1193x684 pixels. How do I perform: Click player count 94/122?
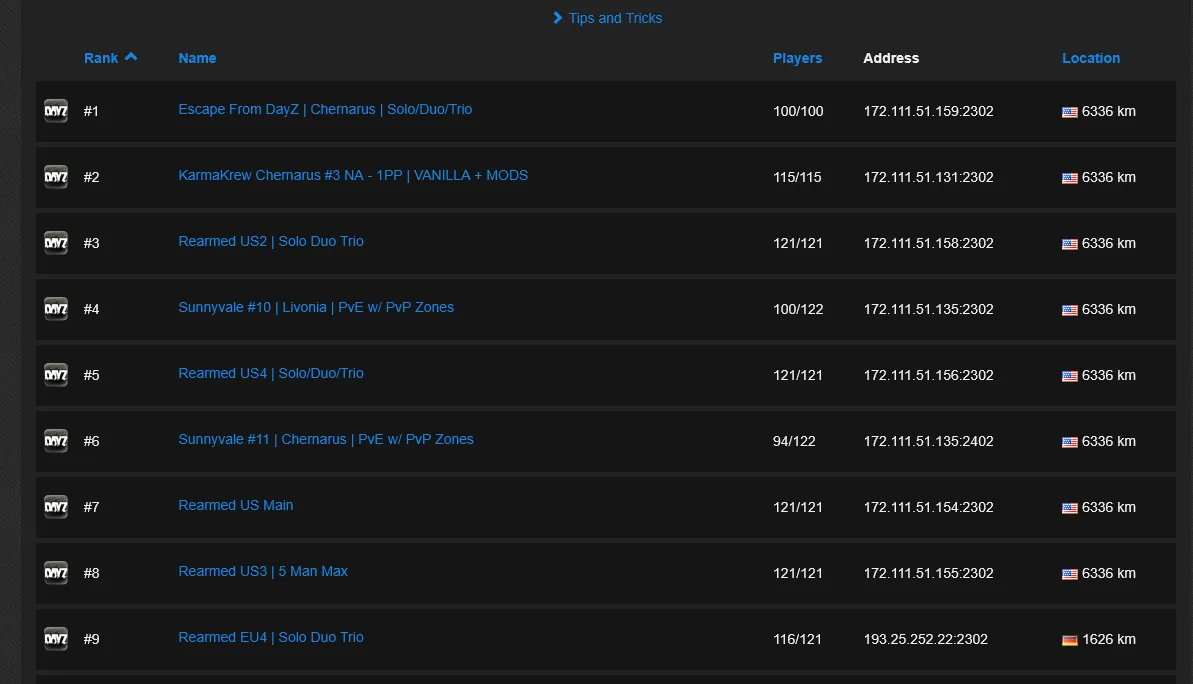tap(794, 441)
